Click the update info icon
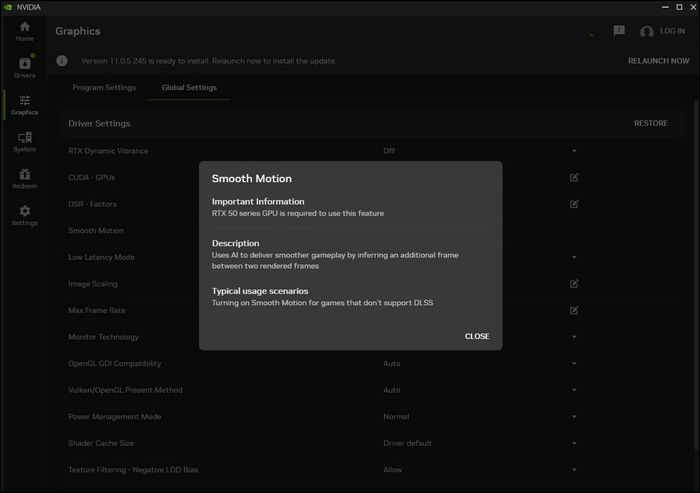 [x=62, y=61]
